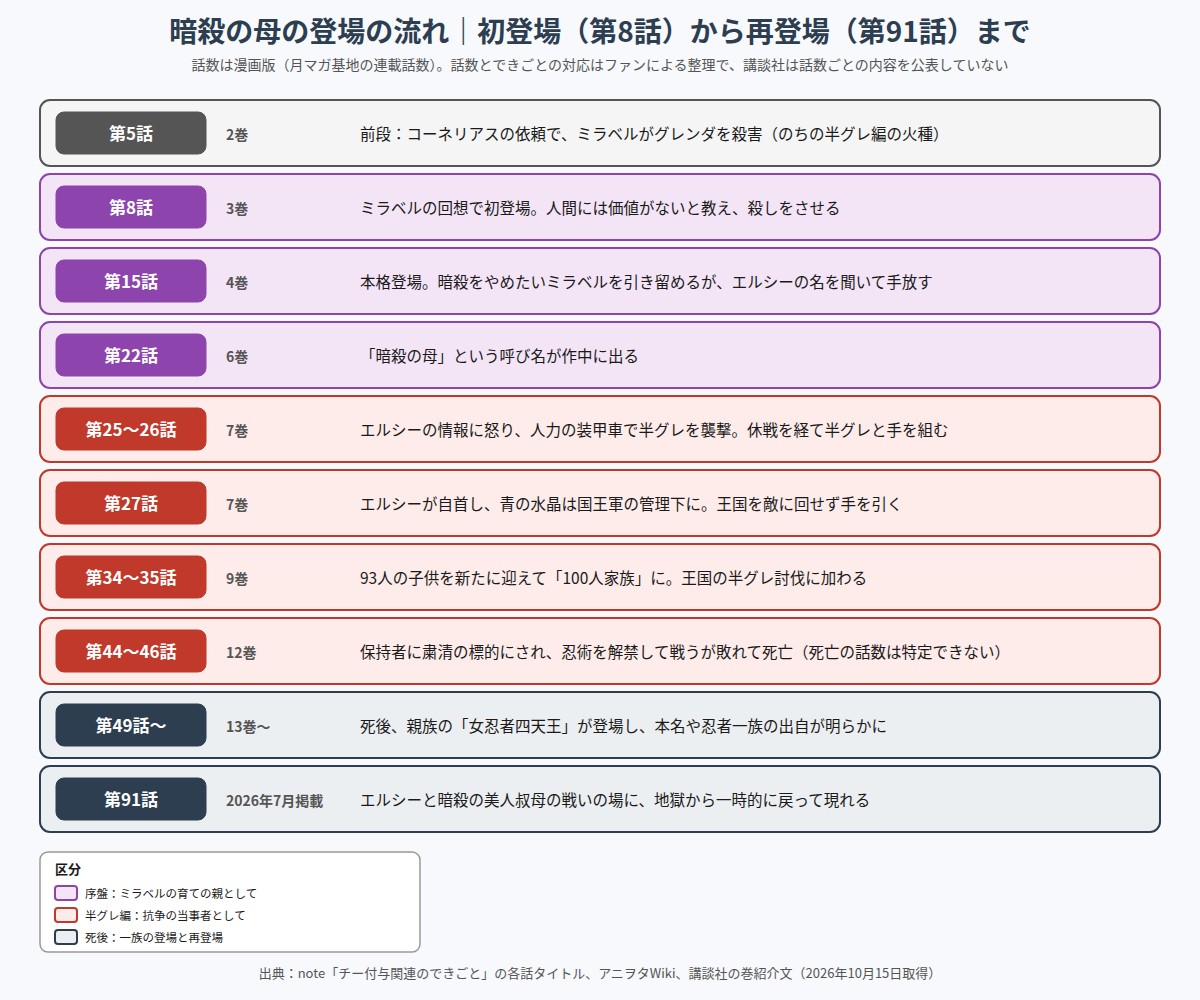Click legend label 序盤：ミラベルの育ての親として
Viewport: 1200px width, 1000px height.
[x=171, y=893]
